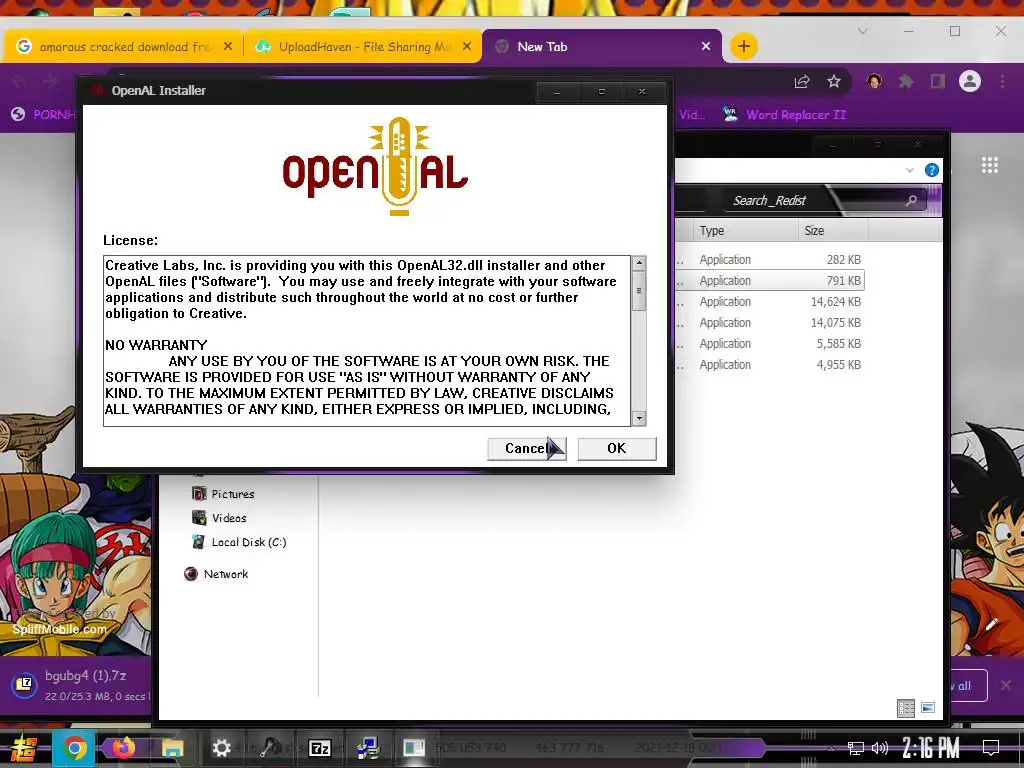
Task: Open Network in Explorer navigation pane
Action: point(216,574)
